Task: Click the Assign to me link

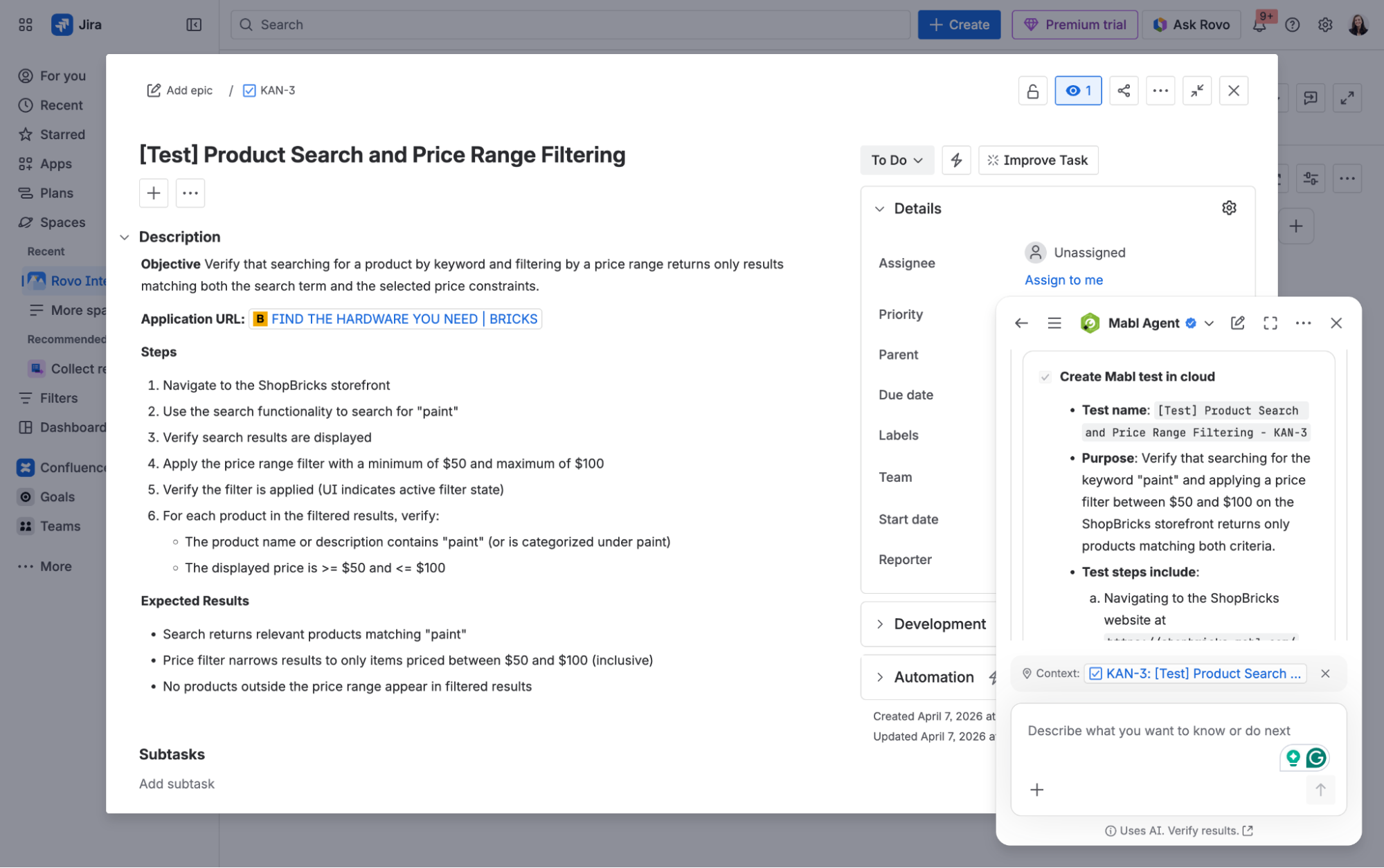Action: point(1063,280)
